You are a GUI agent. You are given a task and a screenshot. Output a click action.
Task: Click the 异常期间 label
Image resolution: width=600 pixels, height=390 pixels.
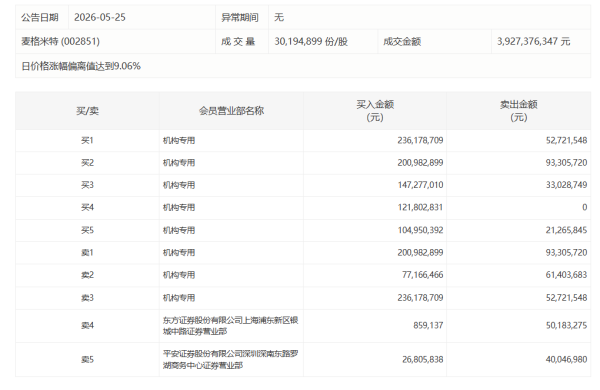pos(240,18)
